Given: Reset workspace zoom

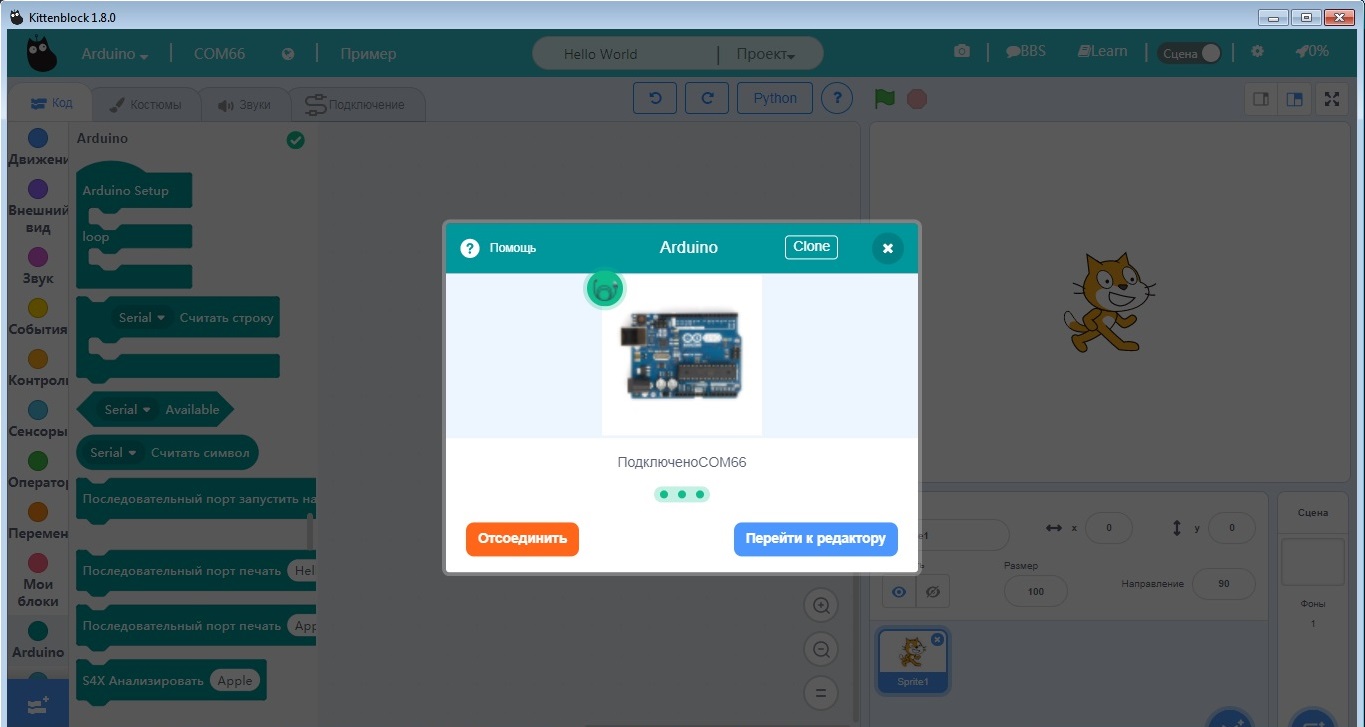Looking at the screenshot, I should (x=821, y=692).
